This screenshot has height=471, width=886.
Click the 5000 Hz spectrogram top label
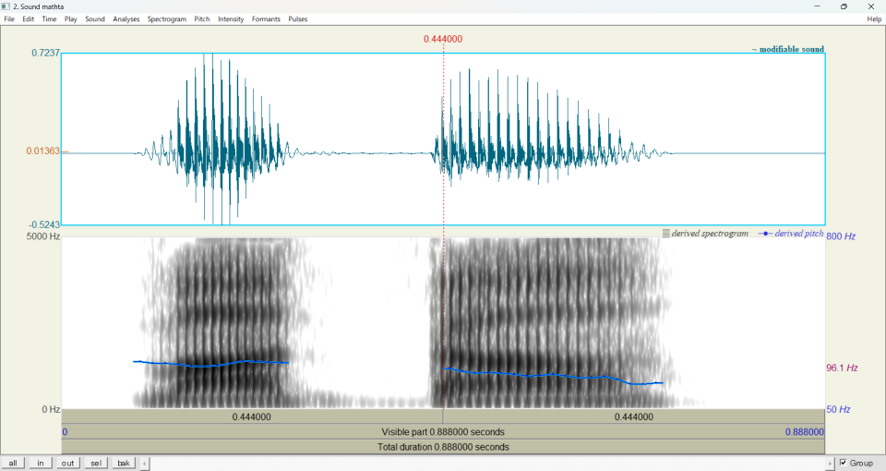(43, 236)
